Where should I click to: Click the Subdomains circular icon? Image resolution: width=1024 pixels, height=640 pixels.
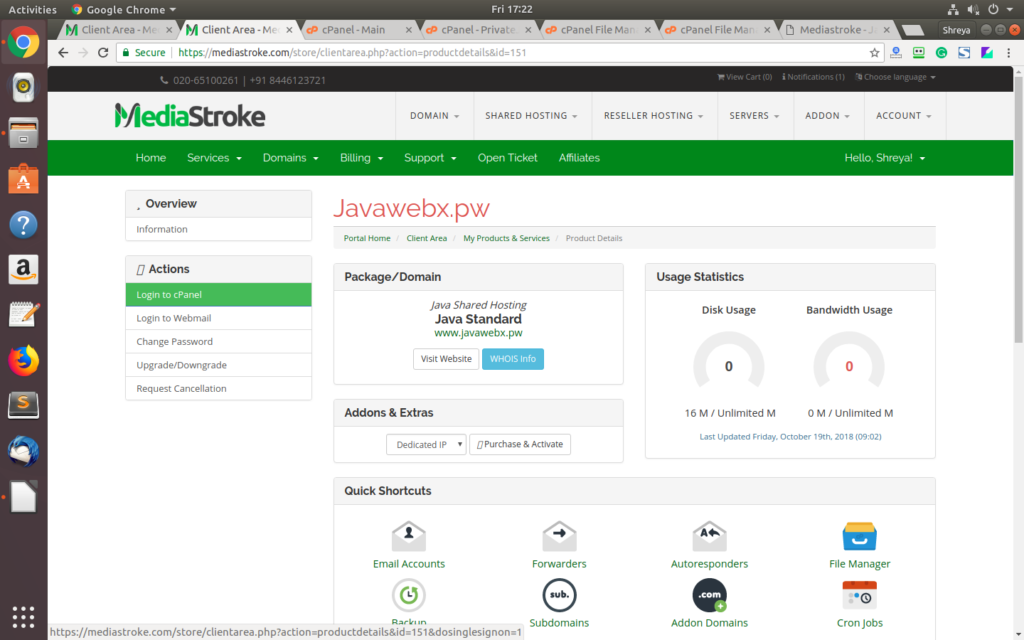(559, 595)
